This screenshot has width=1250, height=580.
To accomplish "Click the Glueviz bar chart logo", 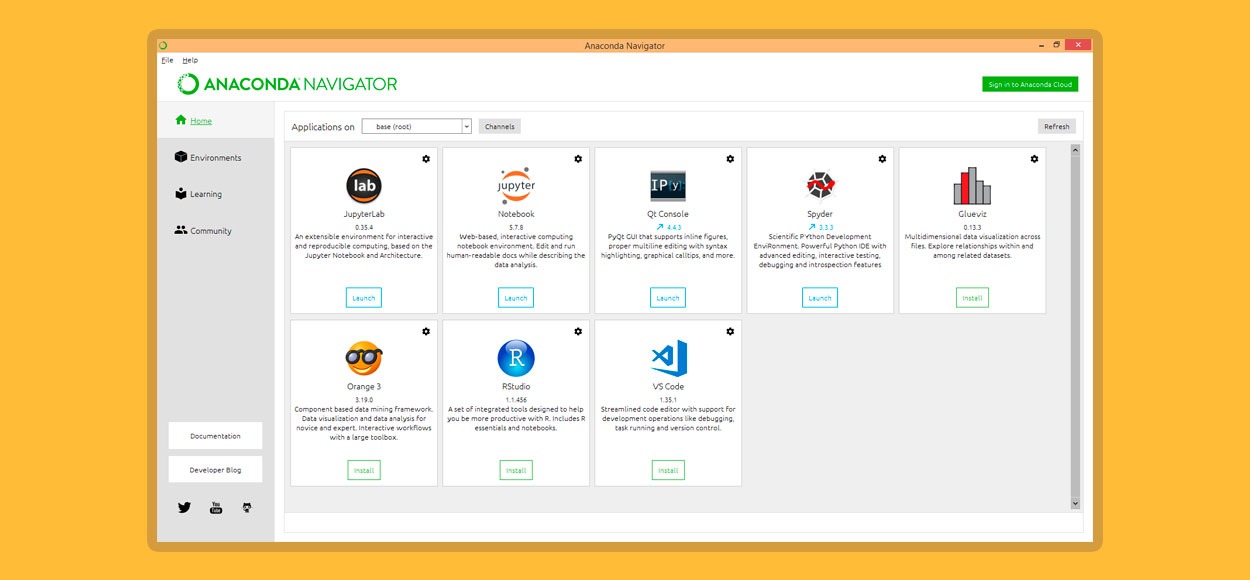I will (x=972, y=186).
